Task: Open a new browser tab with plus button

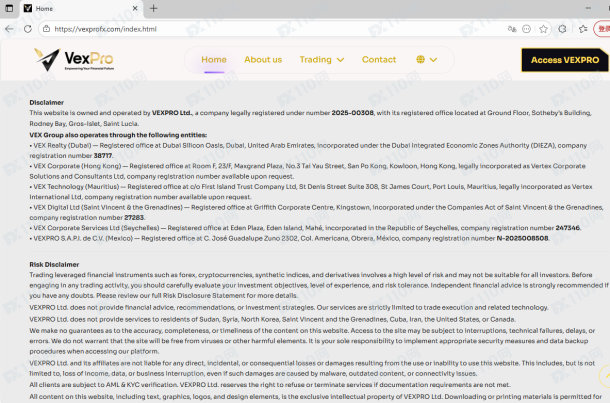Action: (x=153, y=8)
